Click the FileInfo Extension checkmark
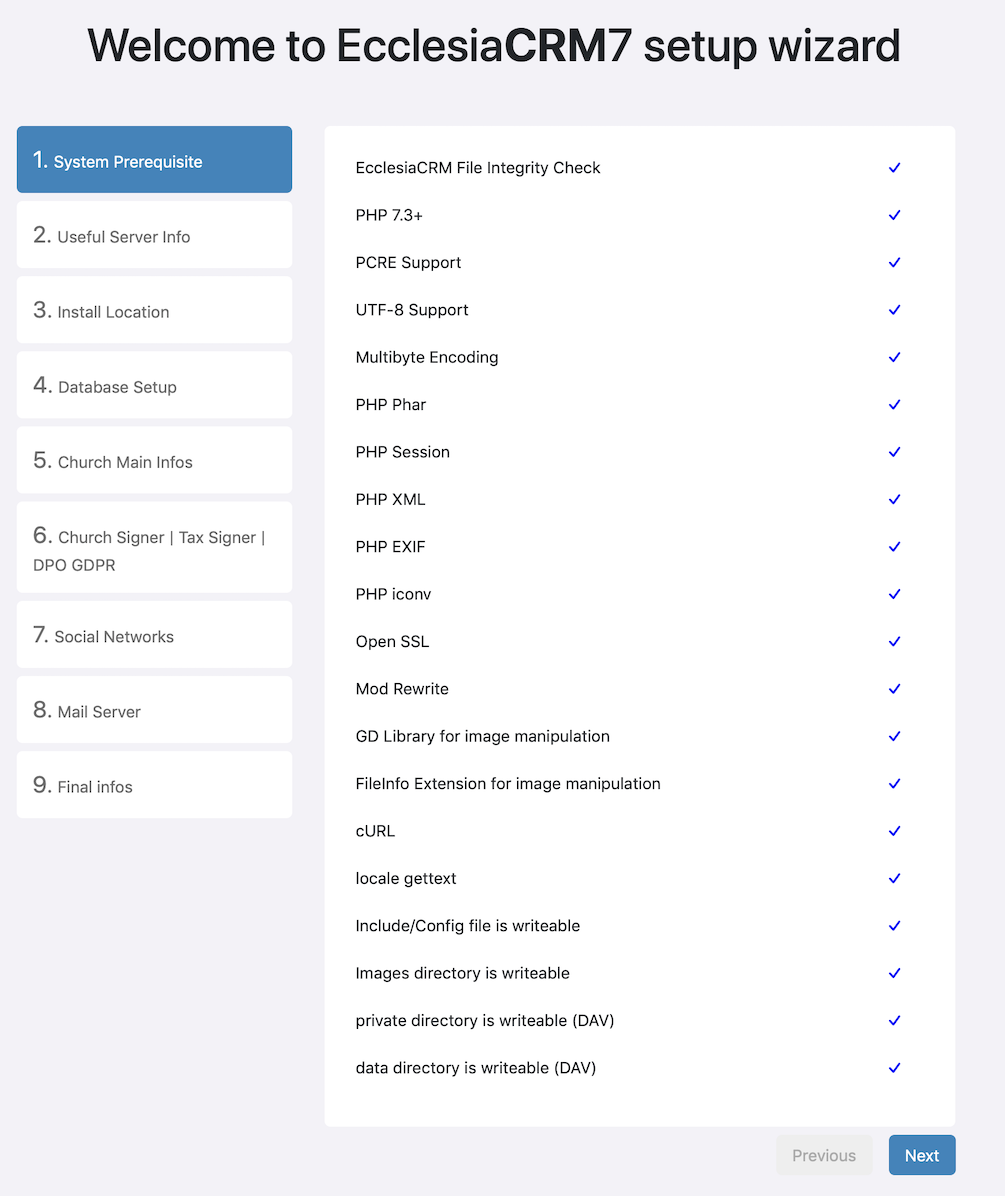 tap(894, 783)
